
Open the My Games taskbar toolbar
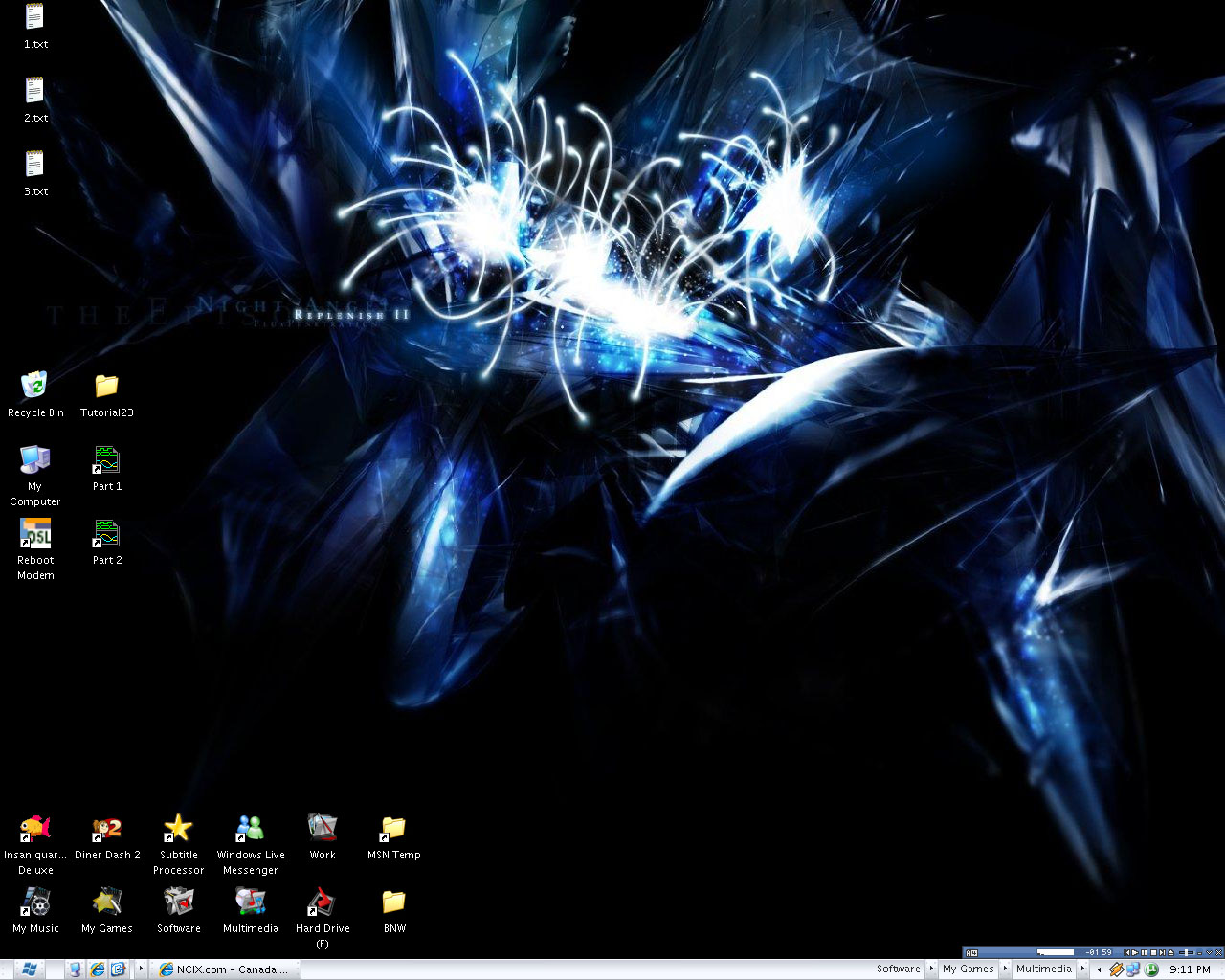[x=968, y=969]
